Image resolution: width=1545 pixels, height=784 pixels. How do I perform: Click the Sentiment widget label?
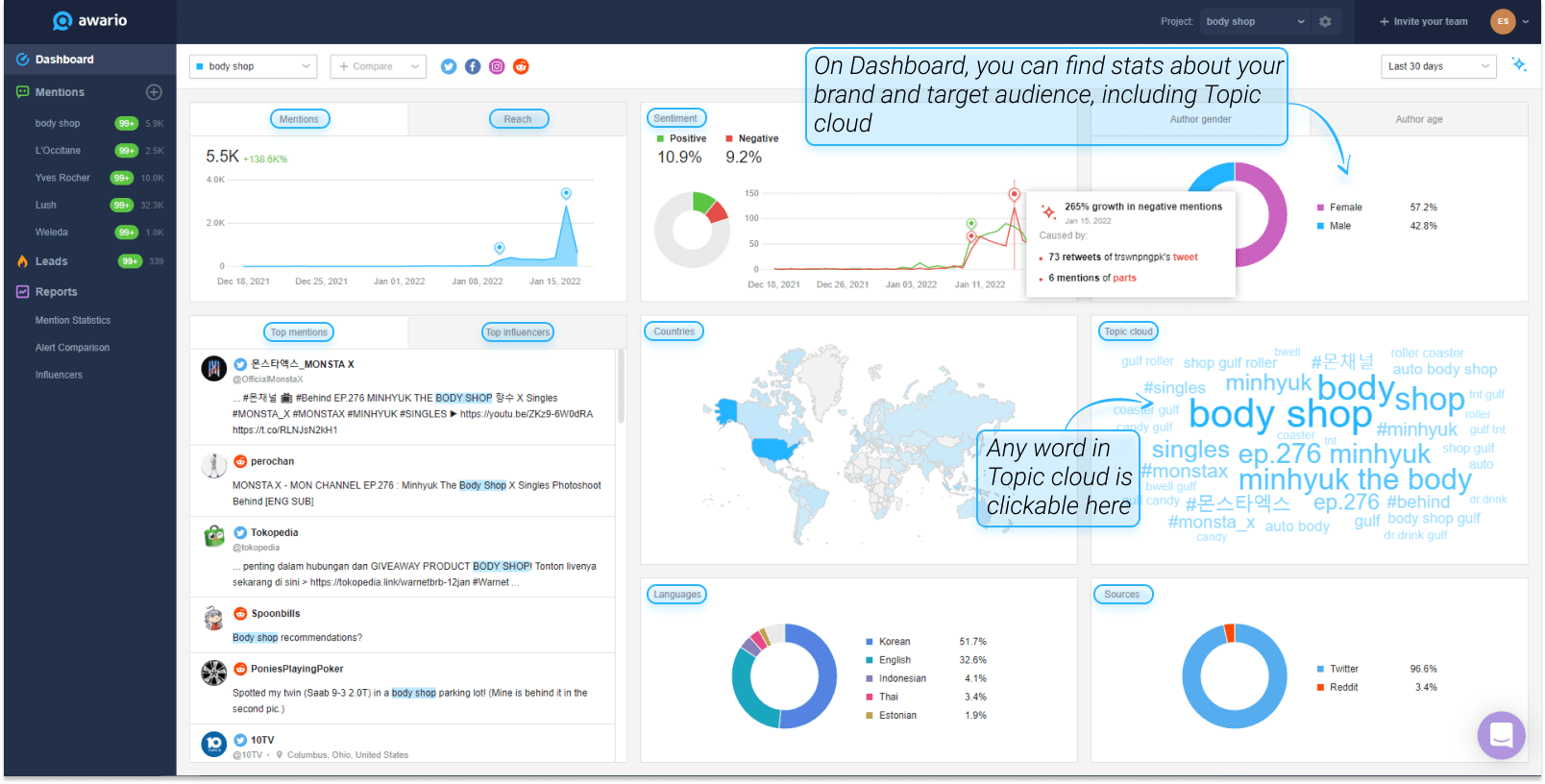(675, 118)
